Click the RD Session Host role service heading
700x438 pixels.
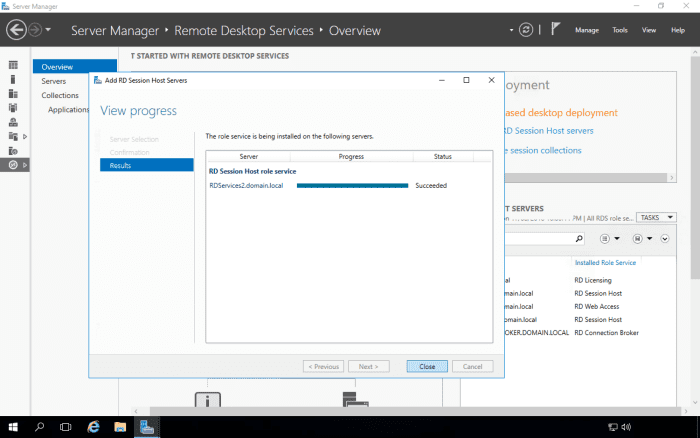coord(252,171)
